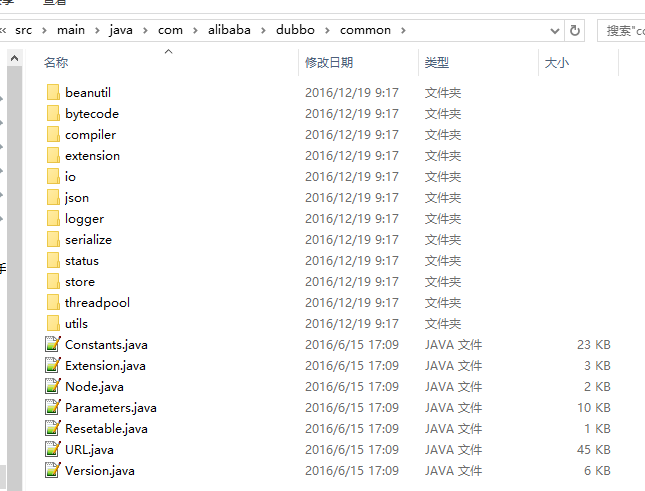This screenshot has width=645, height=491.
Task: Expand the chevron after main in path
Action: pos(97,30)
